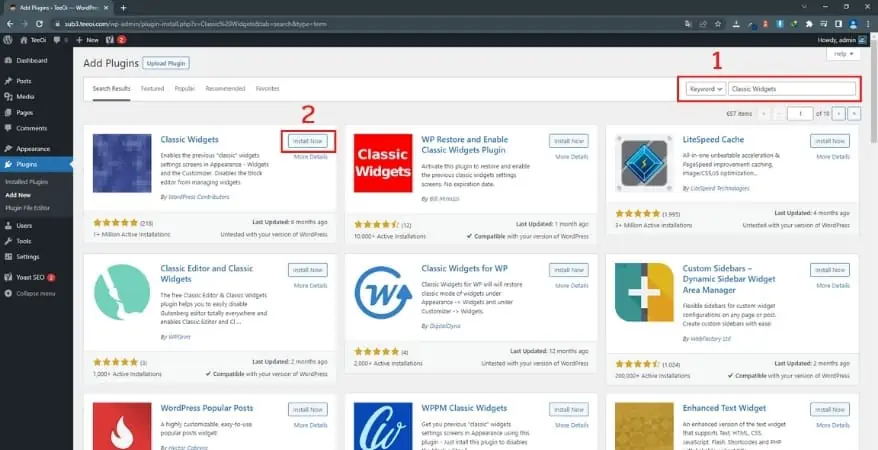Click the Upload Plugin button
The height and width of the screenshot is (450, 878).
pyautogui.click(x=166, y=63)
